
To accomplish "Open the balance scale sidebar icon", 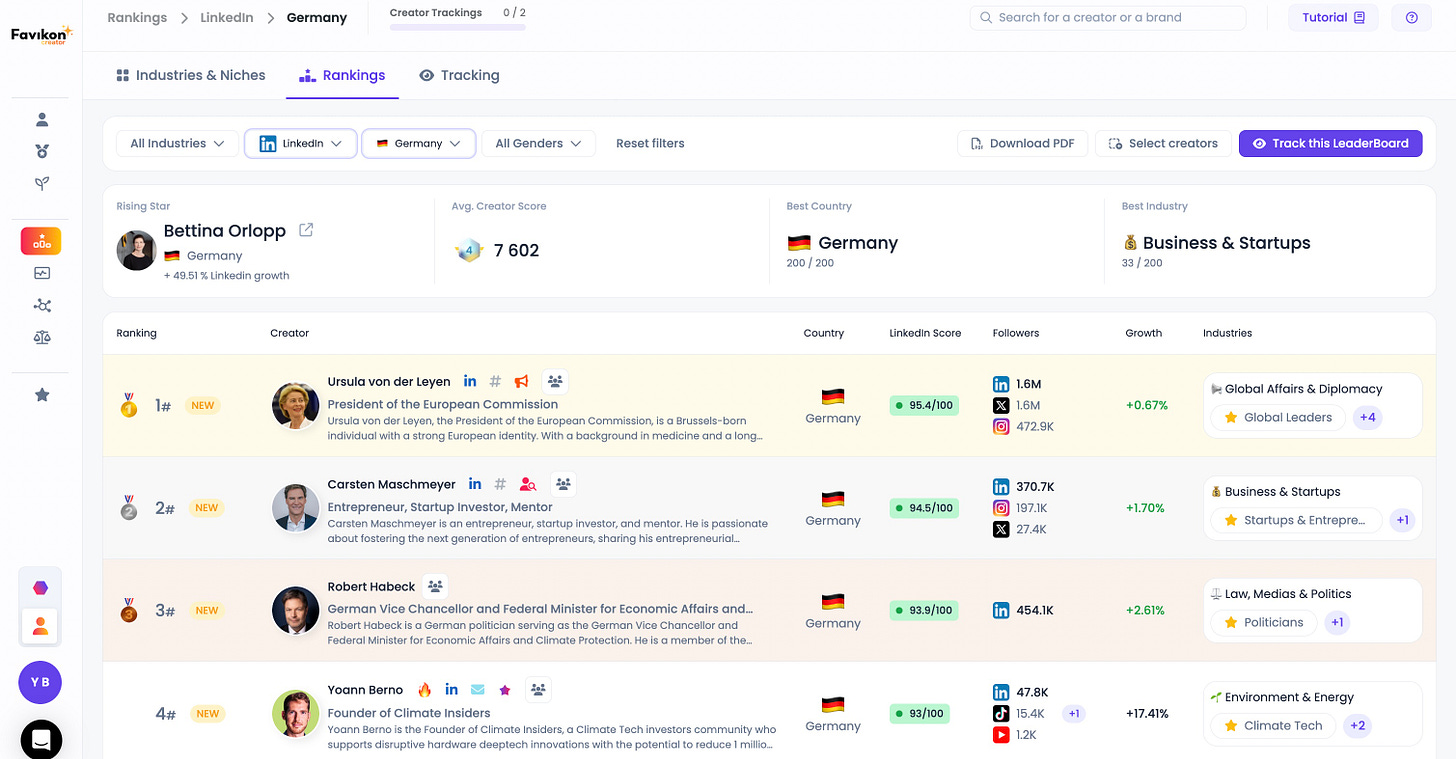I will (x=42, y=338).
